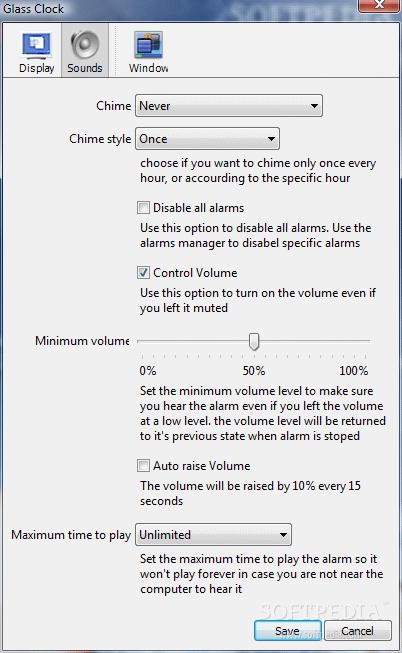Open the Chime dropdown showing Never
The image size is (402, 653).
tap(229, 106)
